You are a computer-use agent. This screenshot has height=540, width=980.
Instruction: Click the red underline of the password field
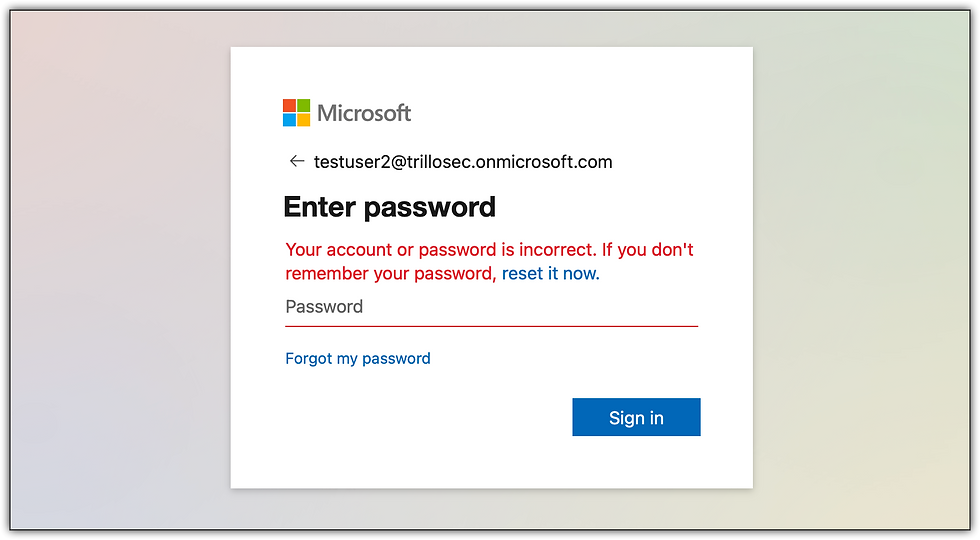491,326
